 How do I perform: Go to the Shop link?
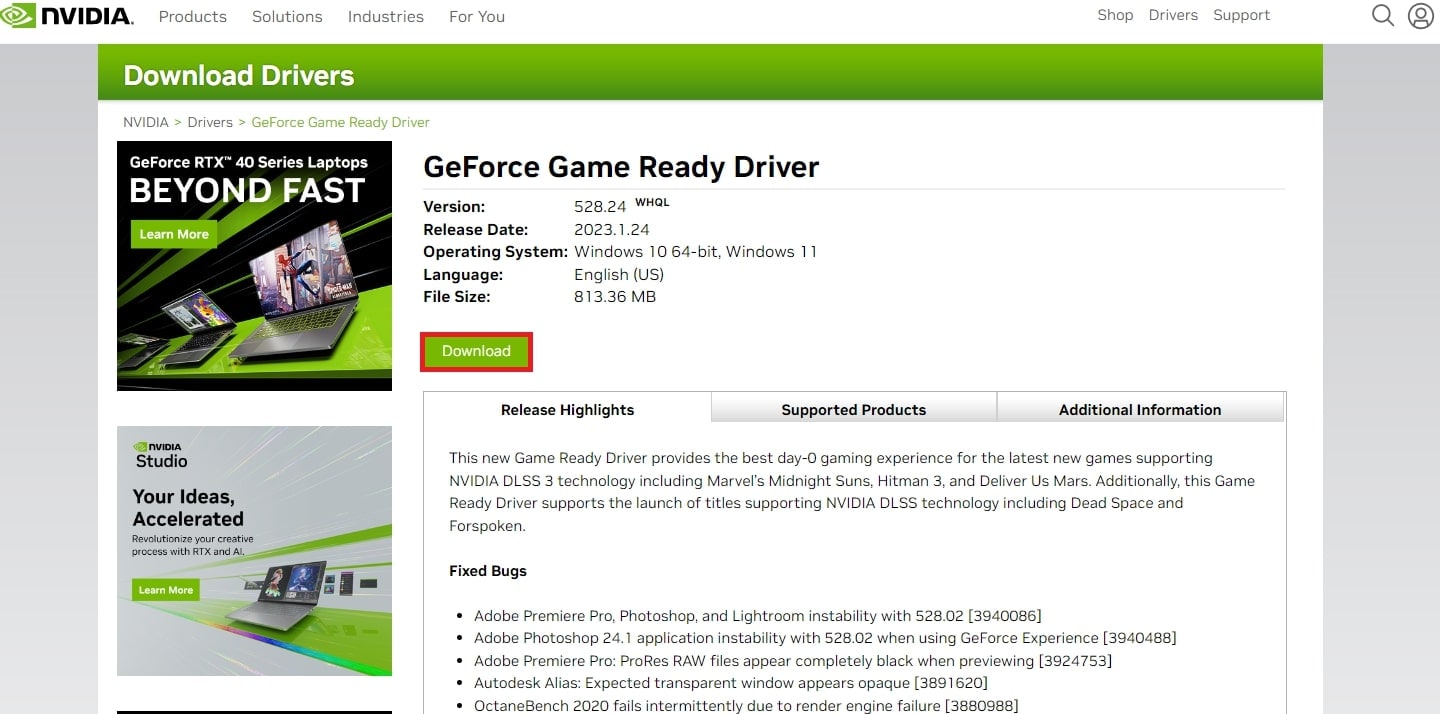click(x=1115, y=15)
